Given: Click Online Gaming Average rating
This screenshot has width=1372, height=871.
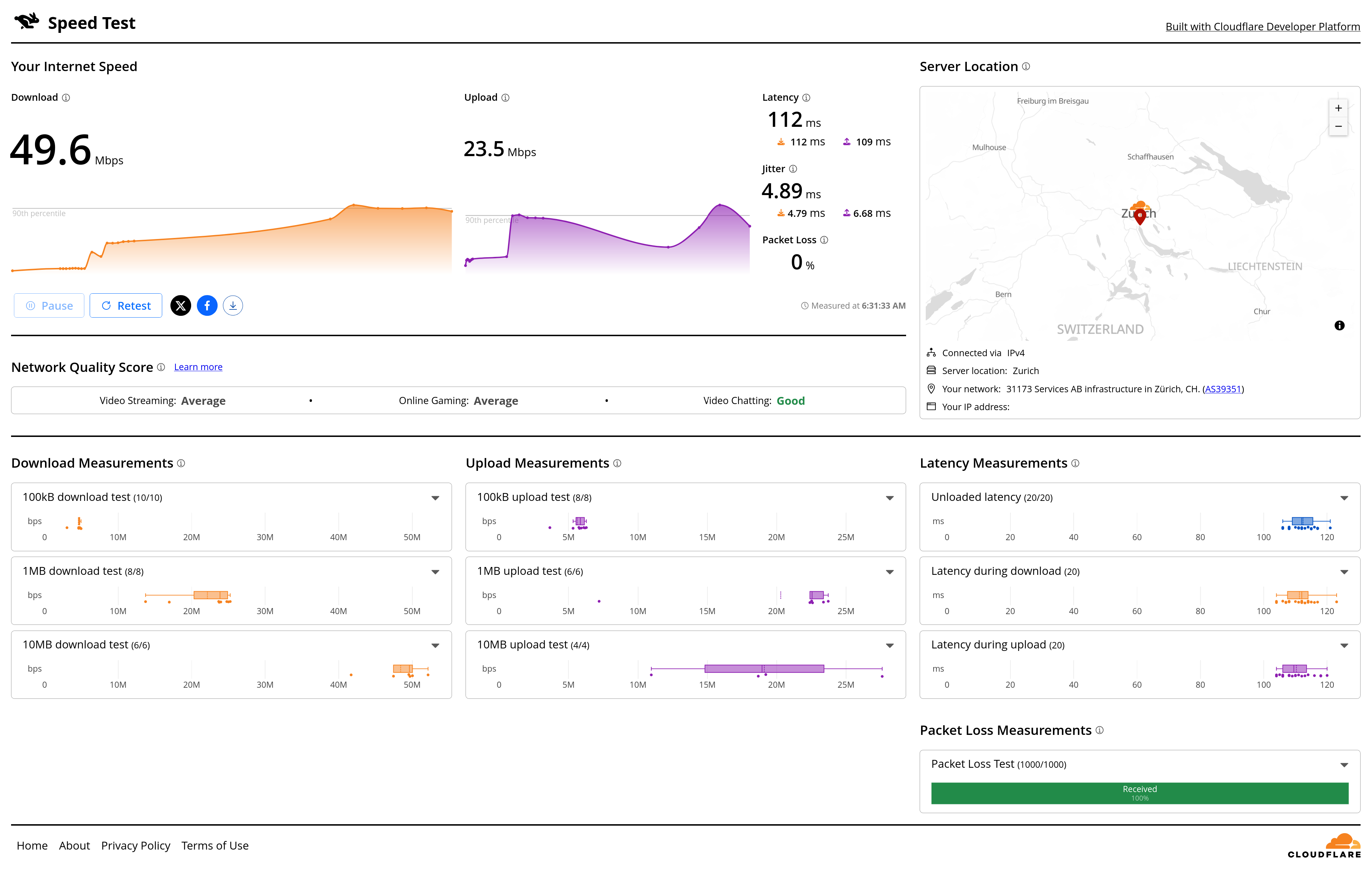Looking at the screenshot, I should click(458, 400).
